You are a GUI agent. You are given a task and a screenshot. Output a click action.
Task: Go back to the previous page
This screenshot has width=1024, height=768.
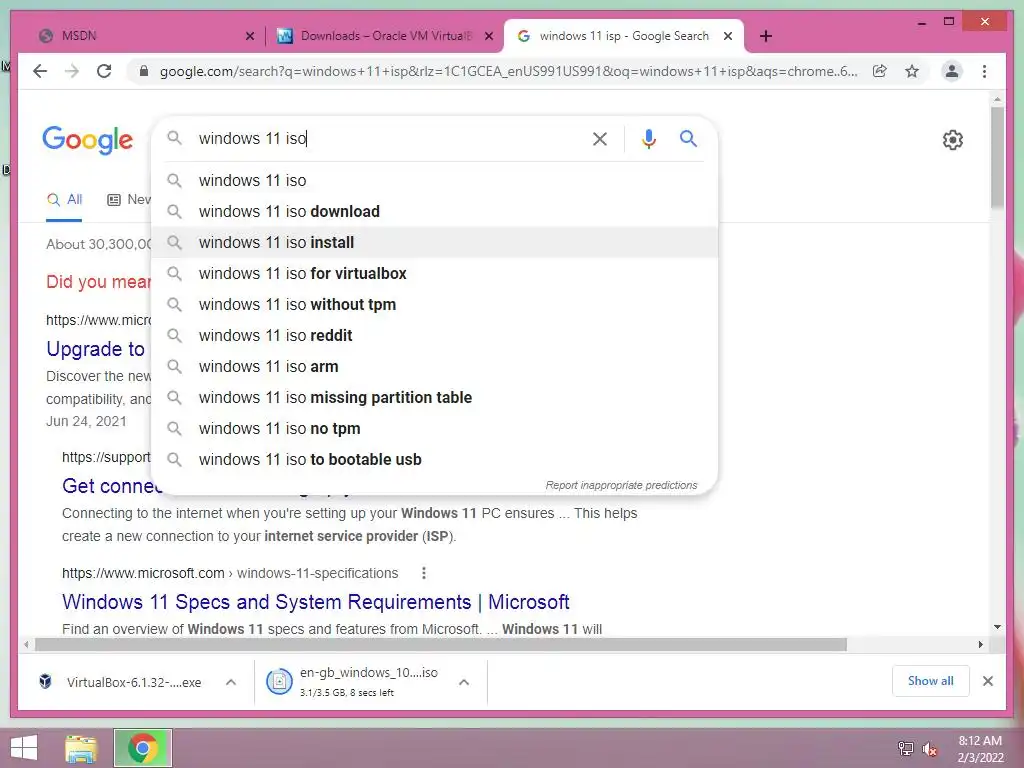[40, 71]
